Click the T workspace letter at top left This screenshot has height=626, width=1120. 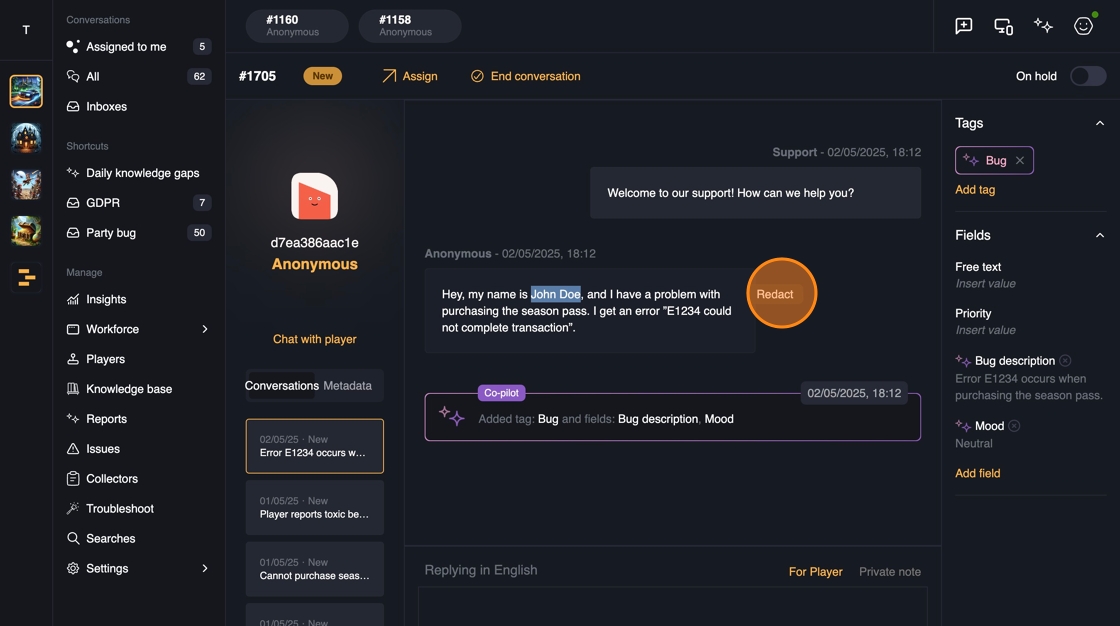[26, 30]
